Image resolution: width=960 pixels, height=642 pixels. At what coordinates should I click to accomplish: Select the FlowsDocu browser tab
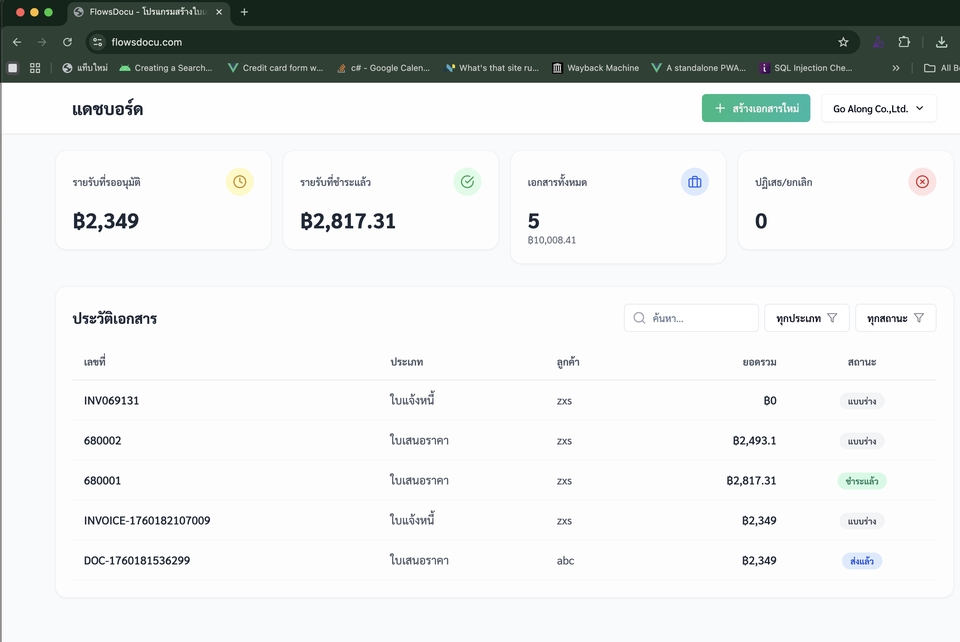[x=148, y=12]
